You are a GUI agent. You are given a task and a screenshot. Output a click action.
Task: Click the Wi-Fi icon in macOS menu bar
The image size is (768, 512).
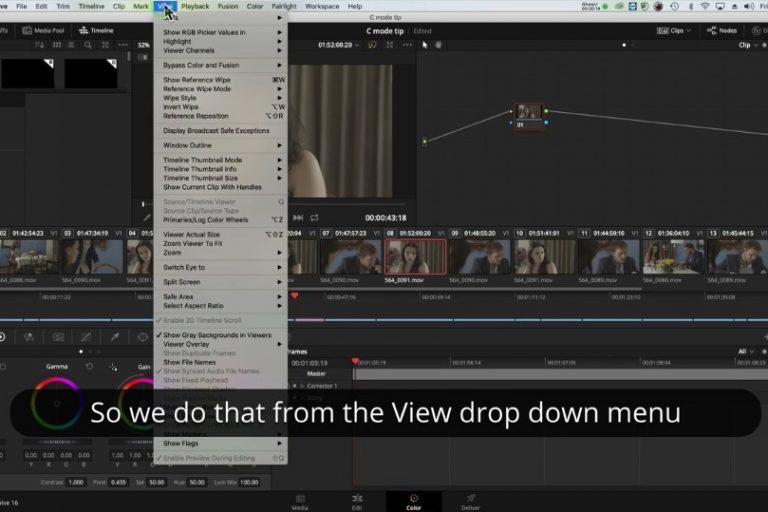[704, 6]
